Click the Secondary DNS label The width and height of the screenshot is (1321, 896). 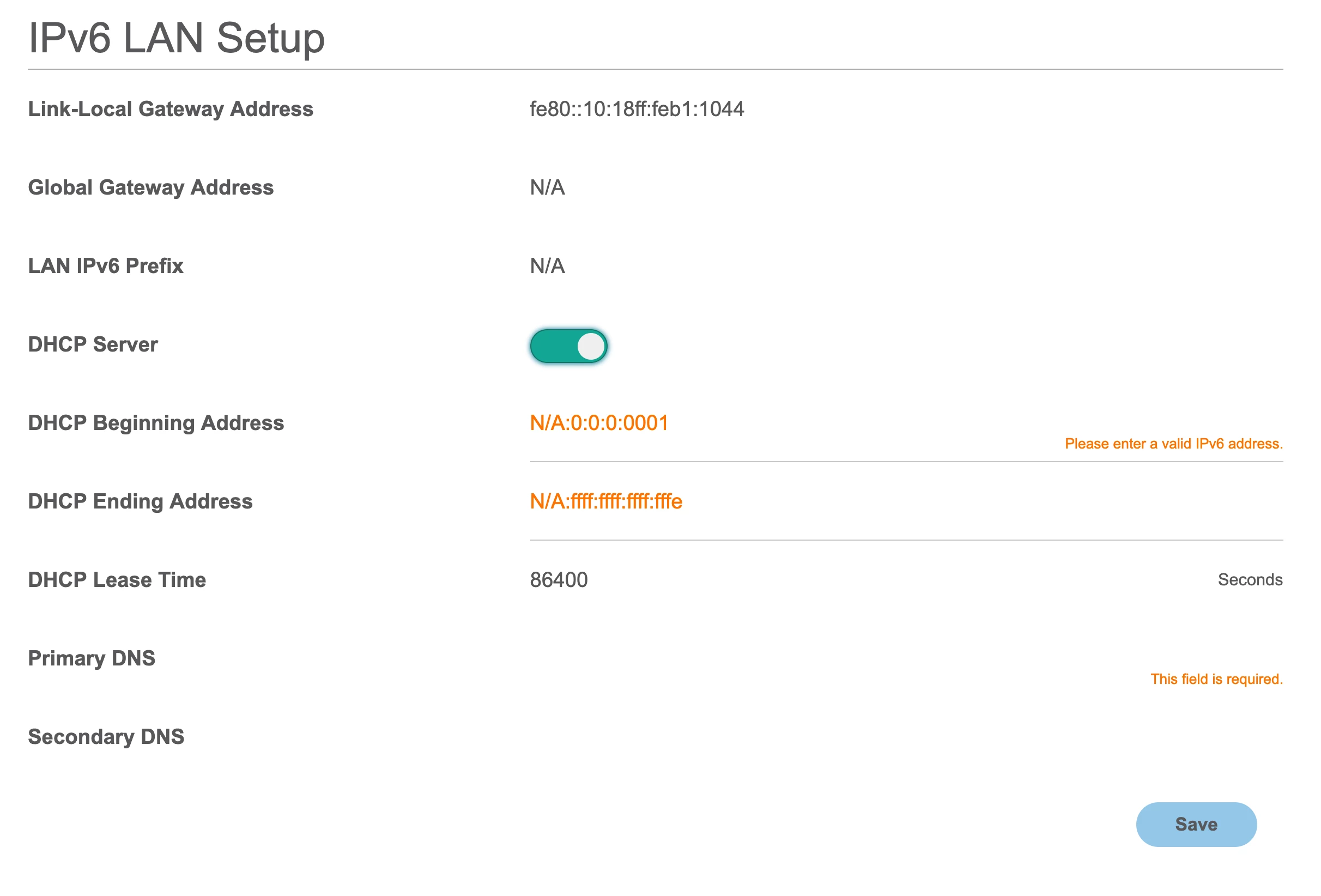106,737
